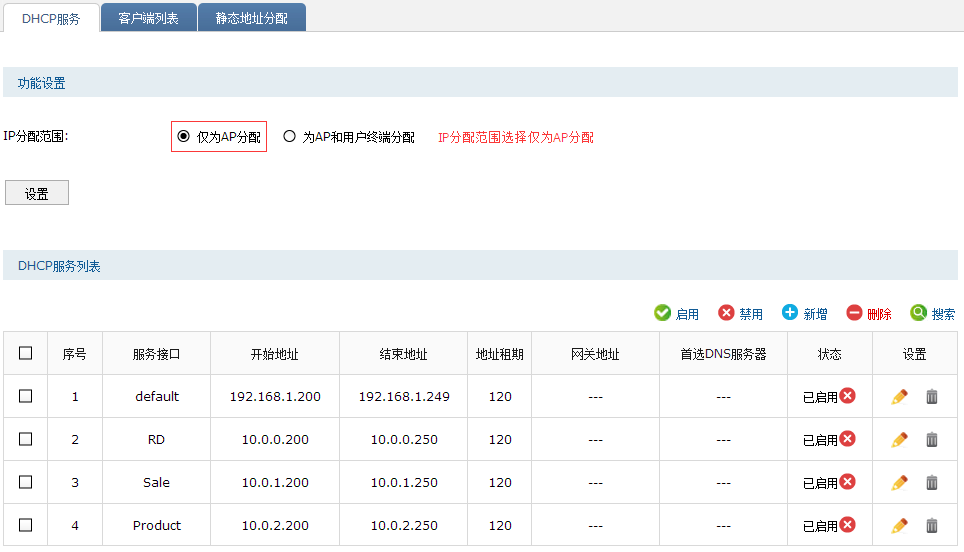The image size is (964, 552).
Task: Edit the Sale row with pencil icon
Action: pyautogui.click(x=899, y=483)
